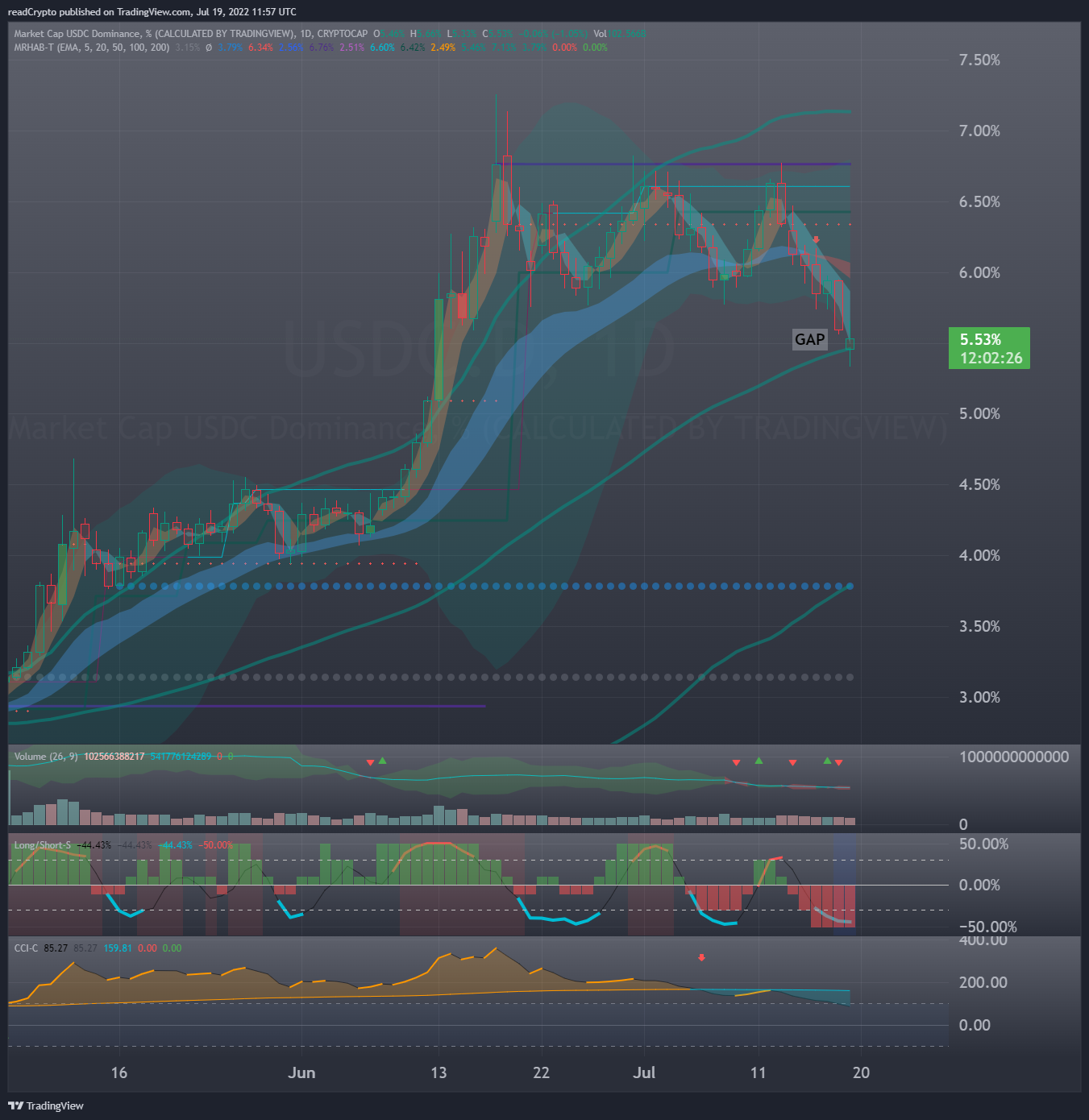This screenshot has width=1089, height=1120.
Task: Click the 22 date label on time axis
Action: (541, 1072)
